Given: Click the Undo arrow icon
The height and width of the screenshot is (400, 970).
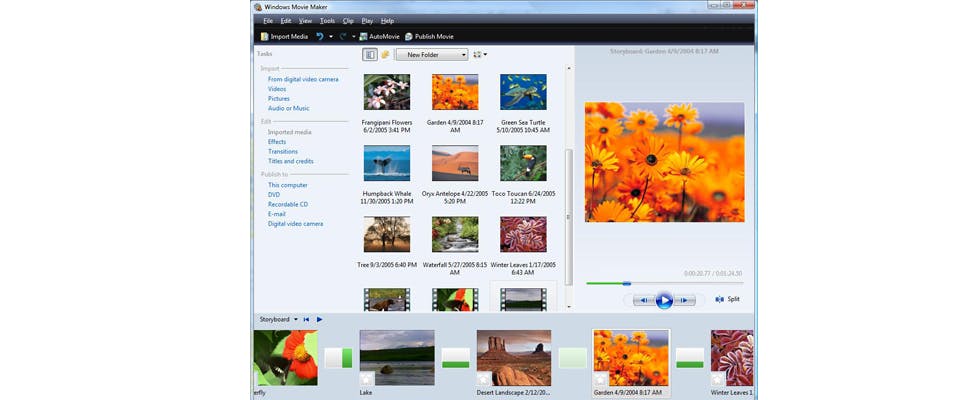Looking at the screenshot, I should point(320,36).
